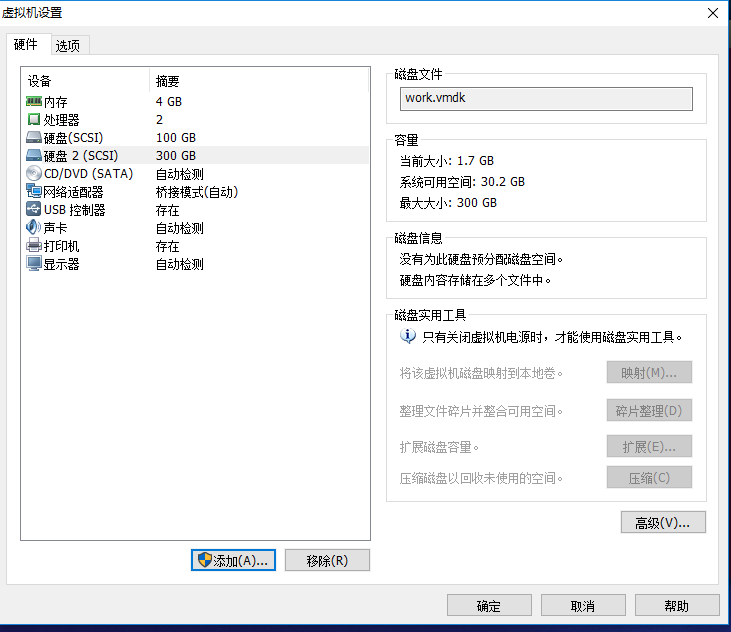Click the 桥接模式(自动) summary
This screenshot has height=632, width=731.
[x=197, y=192]
